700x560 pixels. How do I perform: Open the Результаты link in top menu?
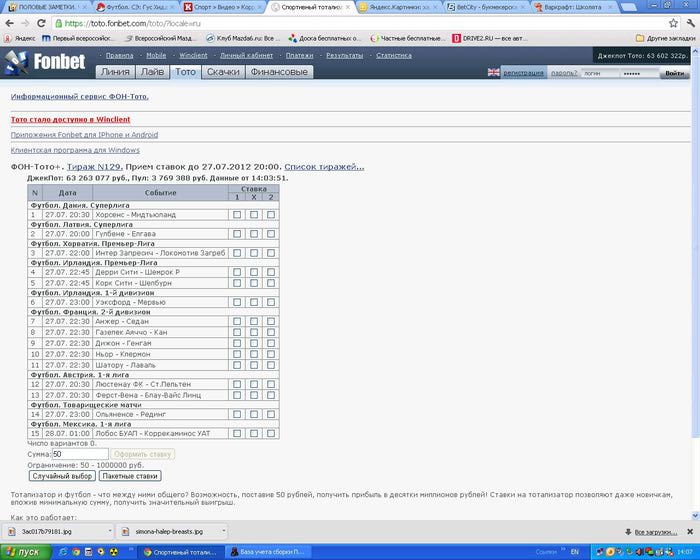(x=345, y=56)
